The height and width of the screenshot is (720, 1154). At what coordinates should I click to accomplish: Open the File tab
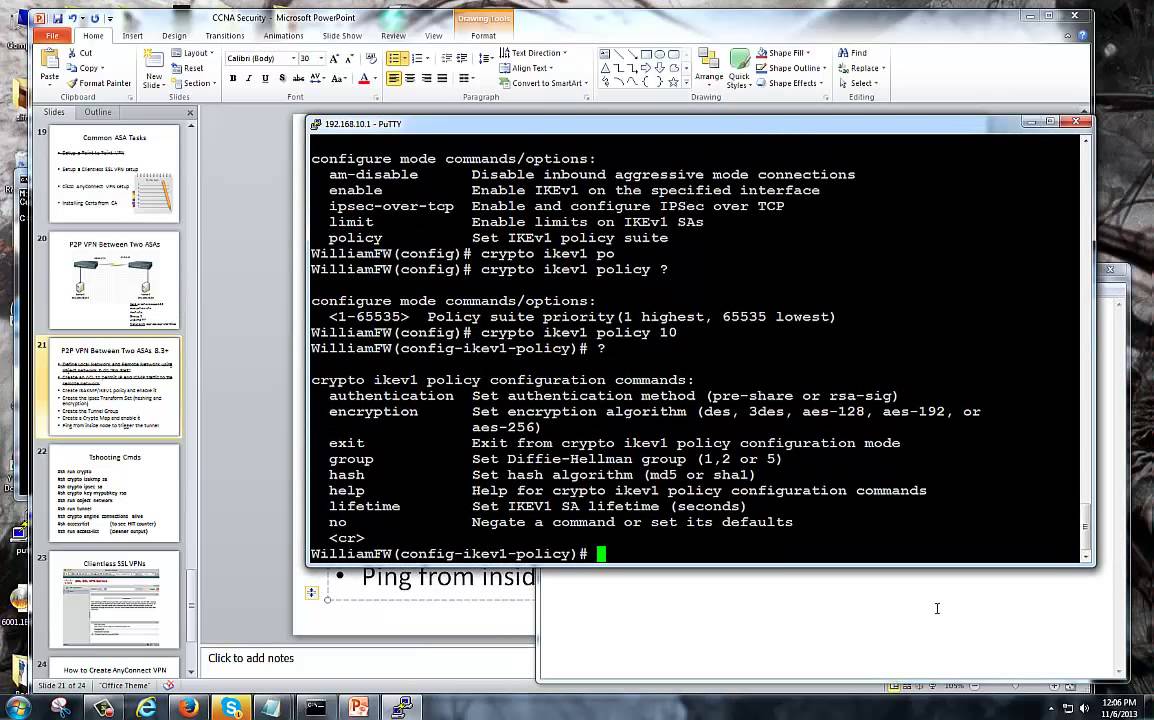[52, 35]
